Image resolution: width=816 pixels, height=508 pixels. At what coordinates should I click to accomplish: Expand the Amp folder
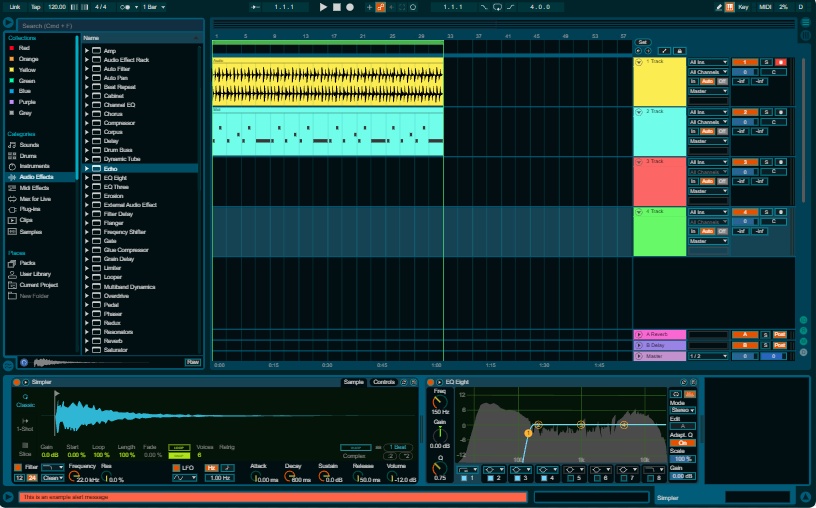[87, 50]
